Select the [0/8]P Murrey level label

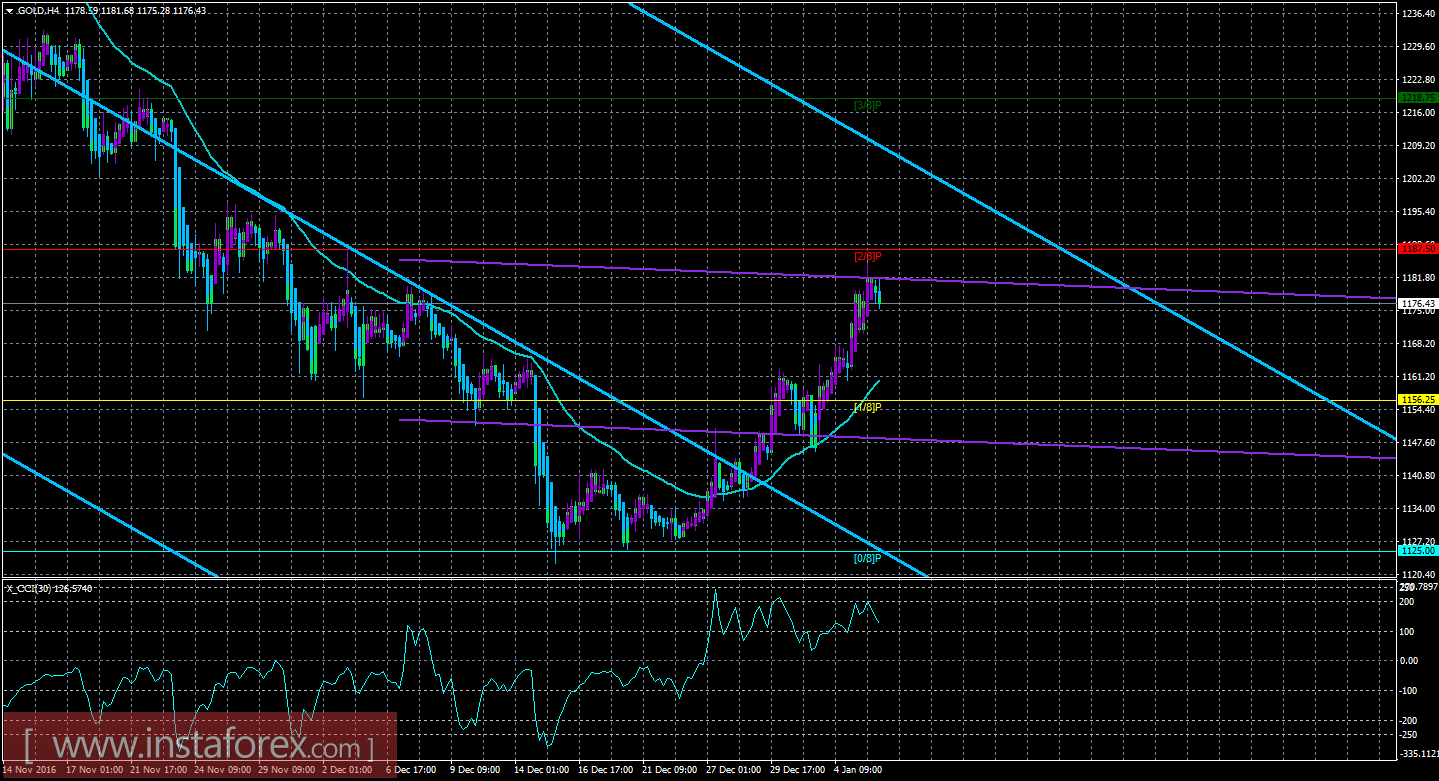[867, 557]
